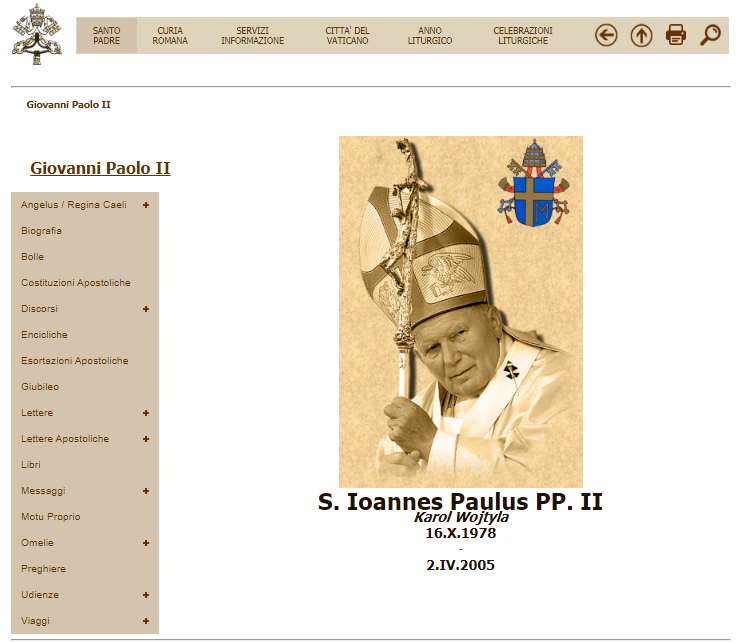
Task: Open the Celebrazioni Liturgiche menu
Action: 523,35
